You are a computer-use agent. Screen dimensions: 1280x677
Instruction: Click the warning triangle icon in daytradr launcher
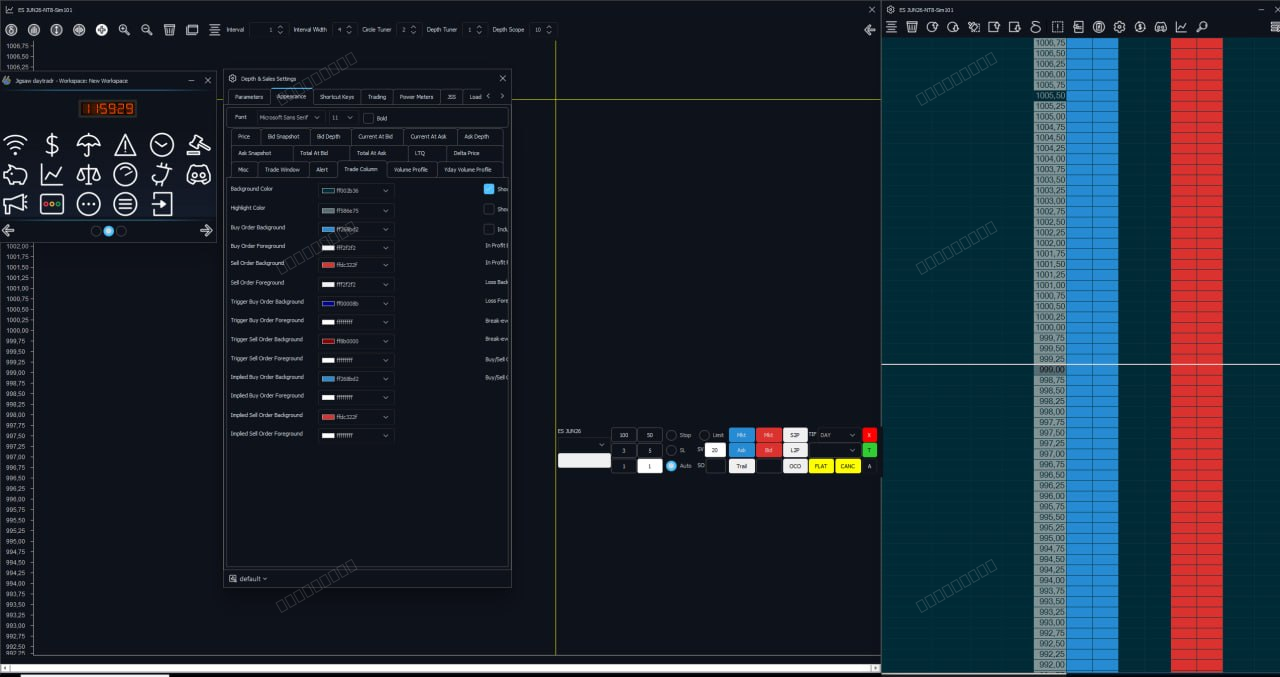click(125, 145)
